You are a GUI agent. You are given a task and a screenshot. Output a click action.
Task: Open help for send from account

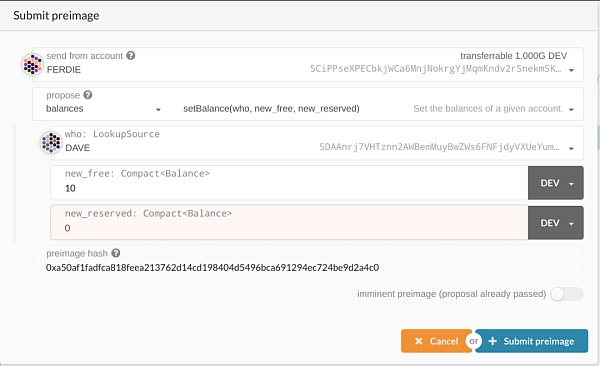pyautogui.click(x=130, y=56)
